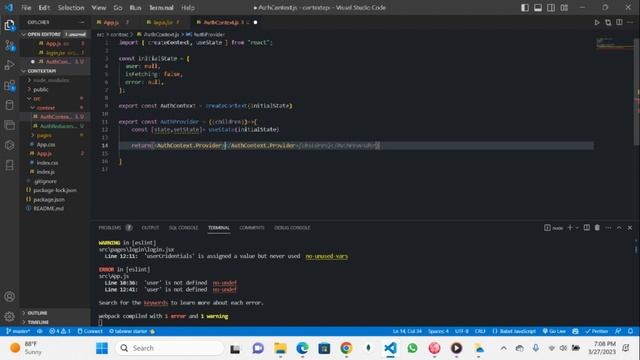Click the Run Code play icon in editor toolbar
Viewport: 640px width, 360px height.
(597, 22)
